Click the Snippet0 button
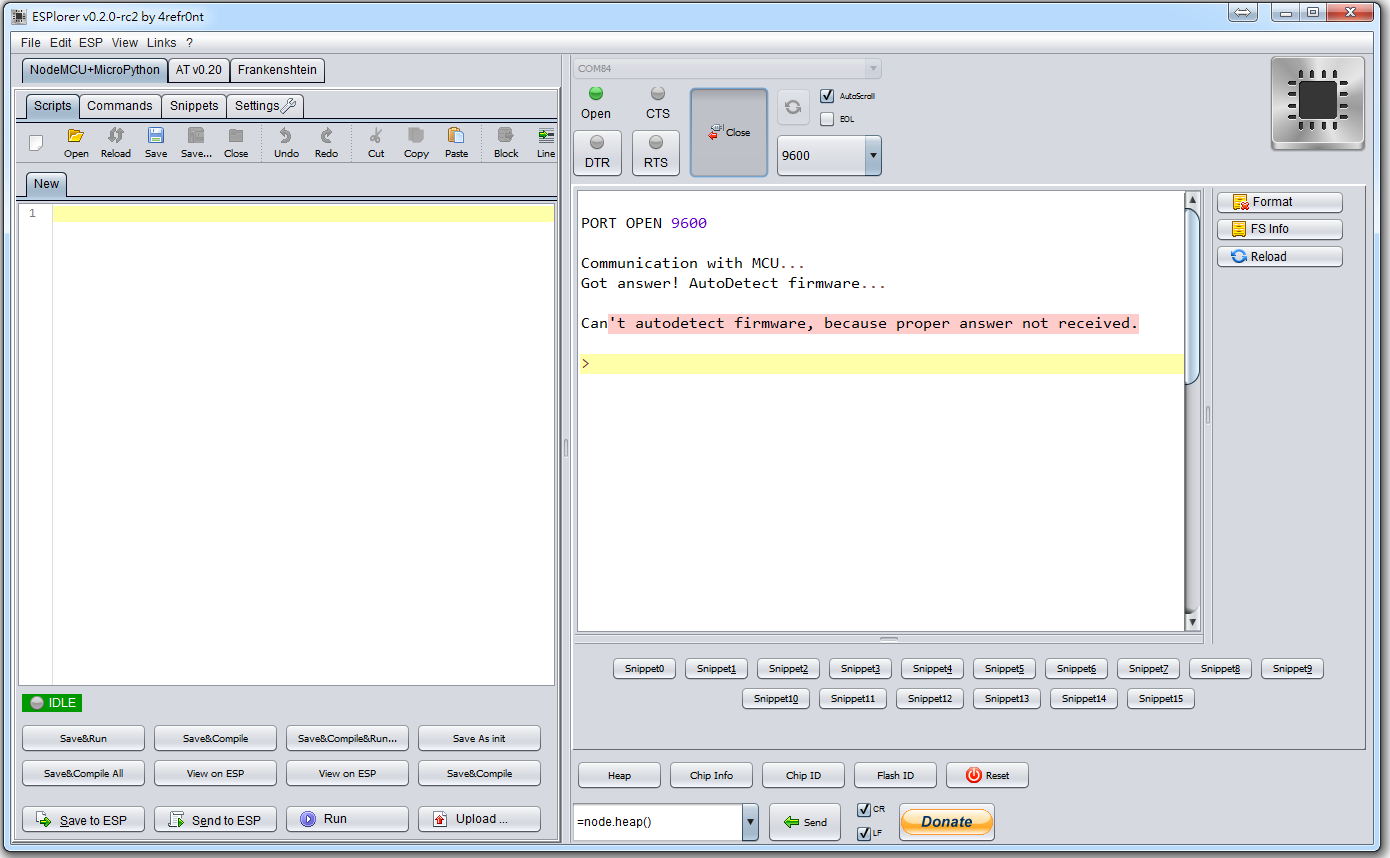This screenshot has height=858, width=1390. pos(644,669)
